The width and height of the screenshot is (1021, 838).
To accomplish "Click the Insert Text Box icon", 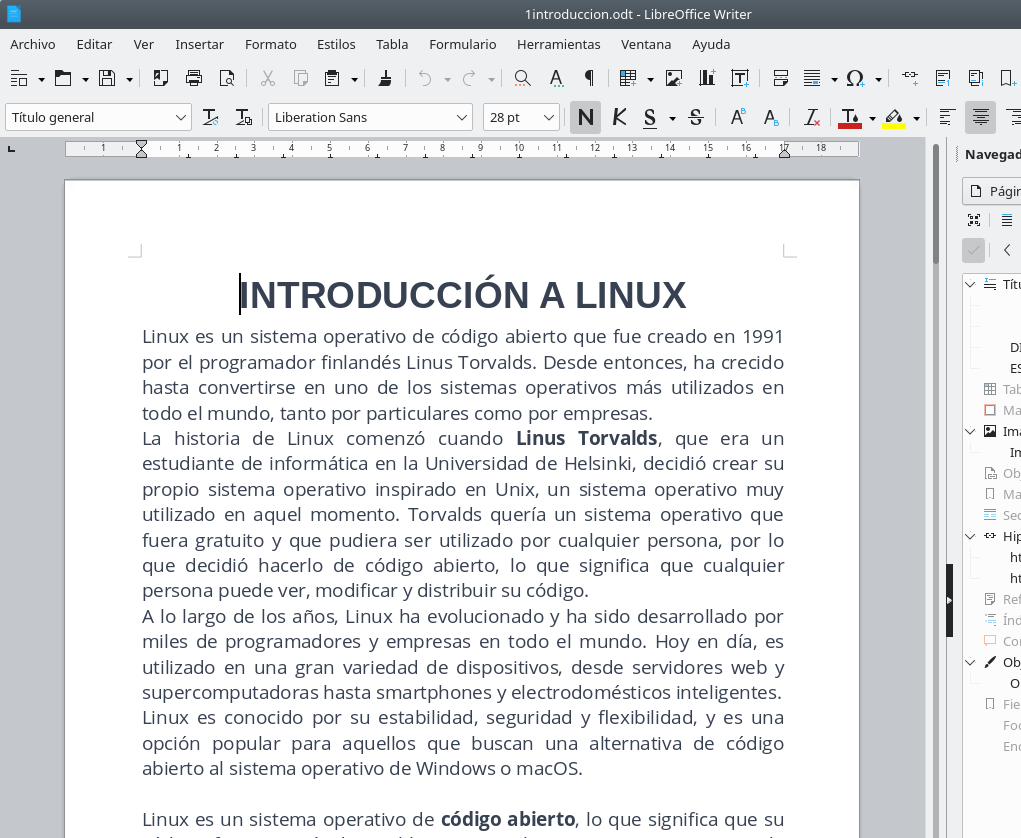I will (x=740, y=78).
